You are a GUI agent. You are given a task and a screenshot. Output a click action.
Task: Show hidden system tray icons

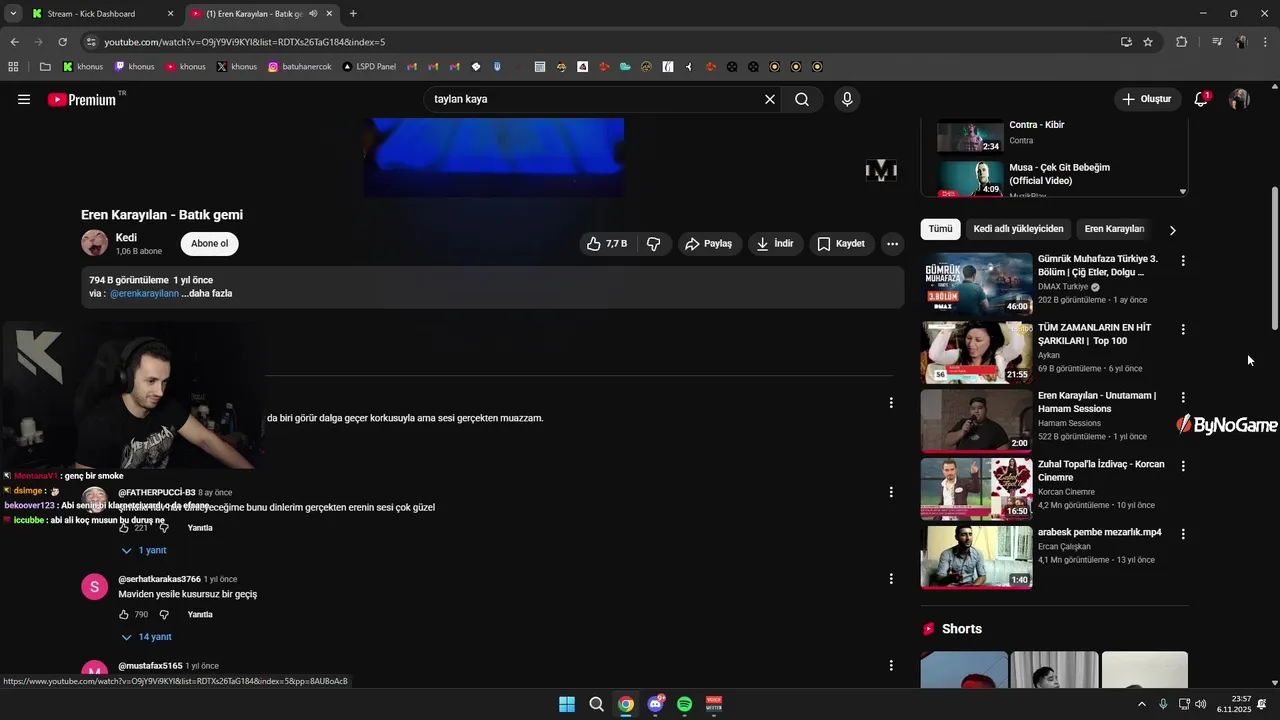coord(1142,704)
